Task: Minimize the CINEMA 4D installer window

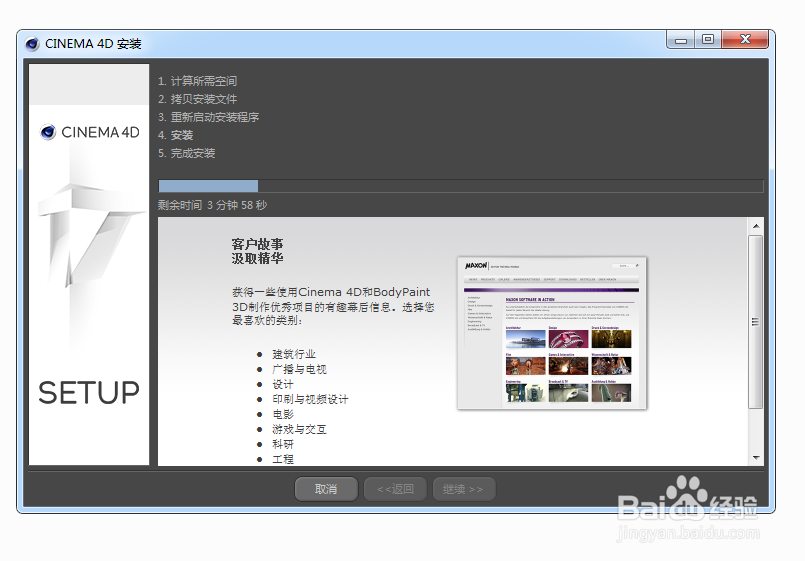Action: click(x=681, y=40)
